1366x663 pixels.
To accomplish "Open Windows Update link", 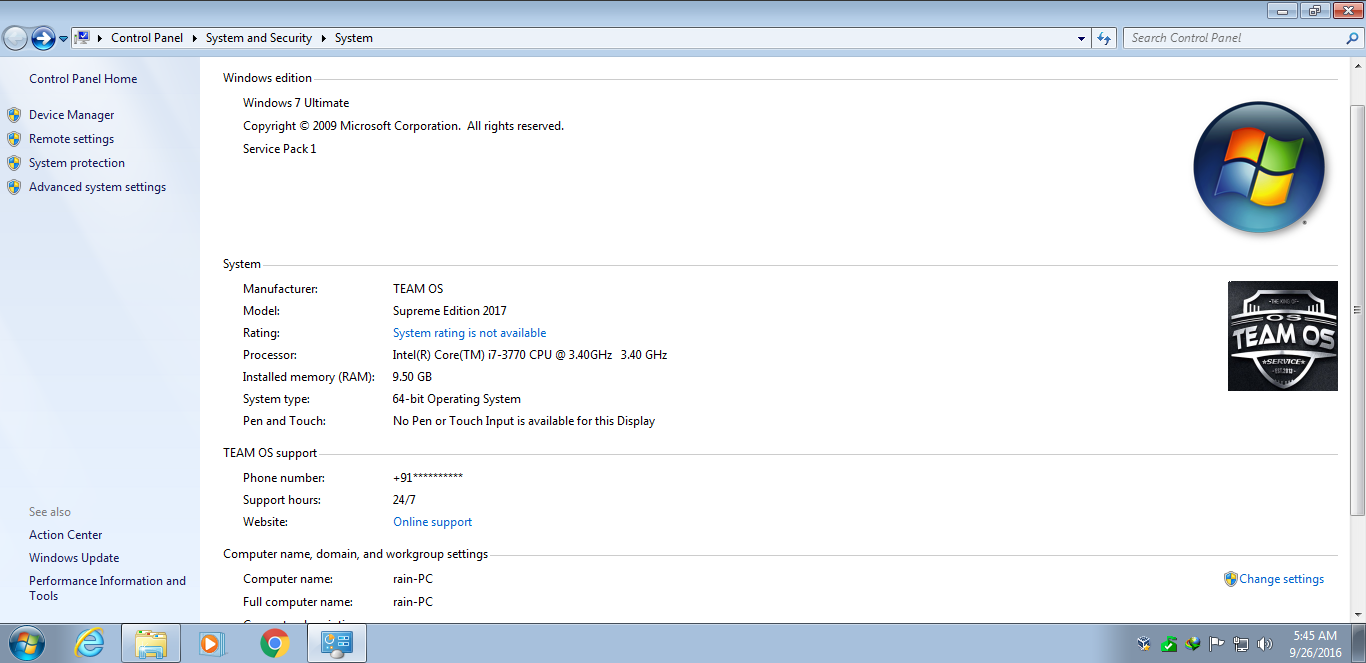I will (74, 558).
